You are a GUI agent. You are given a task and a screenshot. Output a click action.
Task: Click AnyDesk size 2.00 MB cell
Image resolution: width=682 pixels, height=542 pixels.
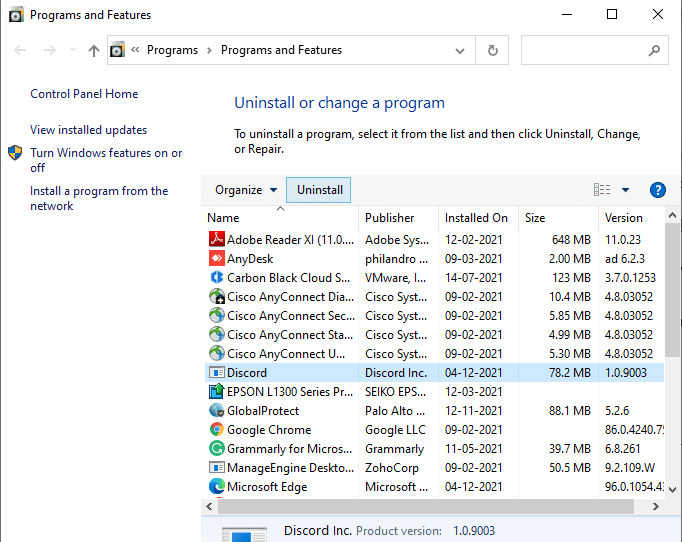point(569,258)
